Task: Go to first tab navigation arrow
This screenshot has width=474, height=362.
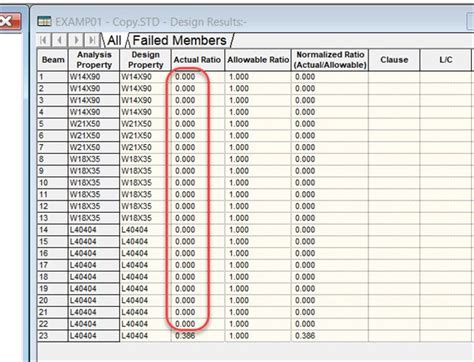Action: pos(44,41)
